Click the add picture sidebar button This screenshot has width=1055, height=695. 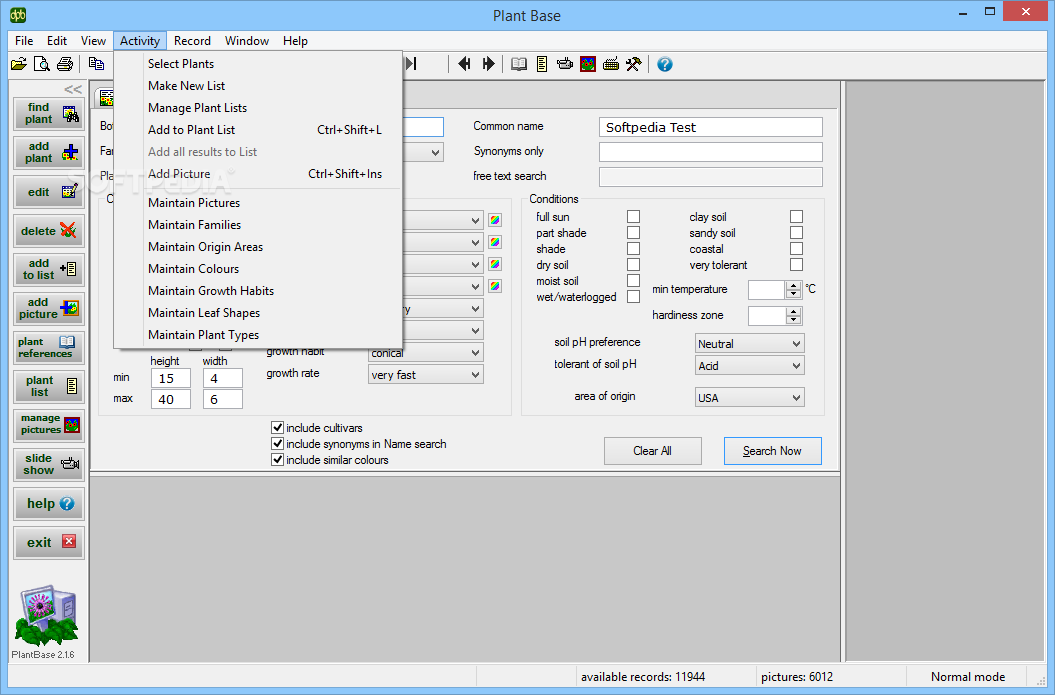tap(49, 308)
